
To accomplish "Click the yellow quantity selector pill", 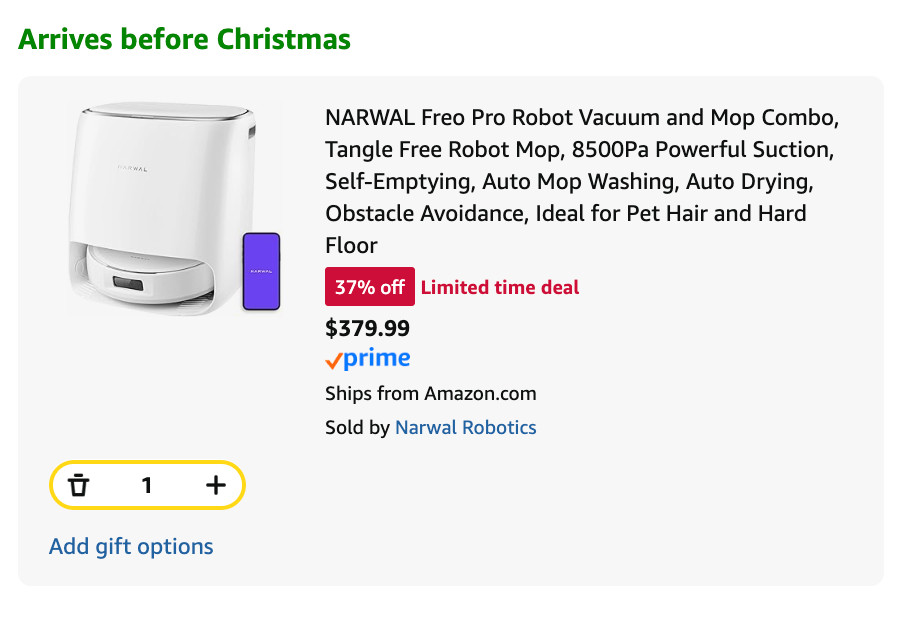I will [x=146, y=485].
